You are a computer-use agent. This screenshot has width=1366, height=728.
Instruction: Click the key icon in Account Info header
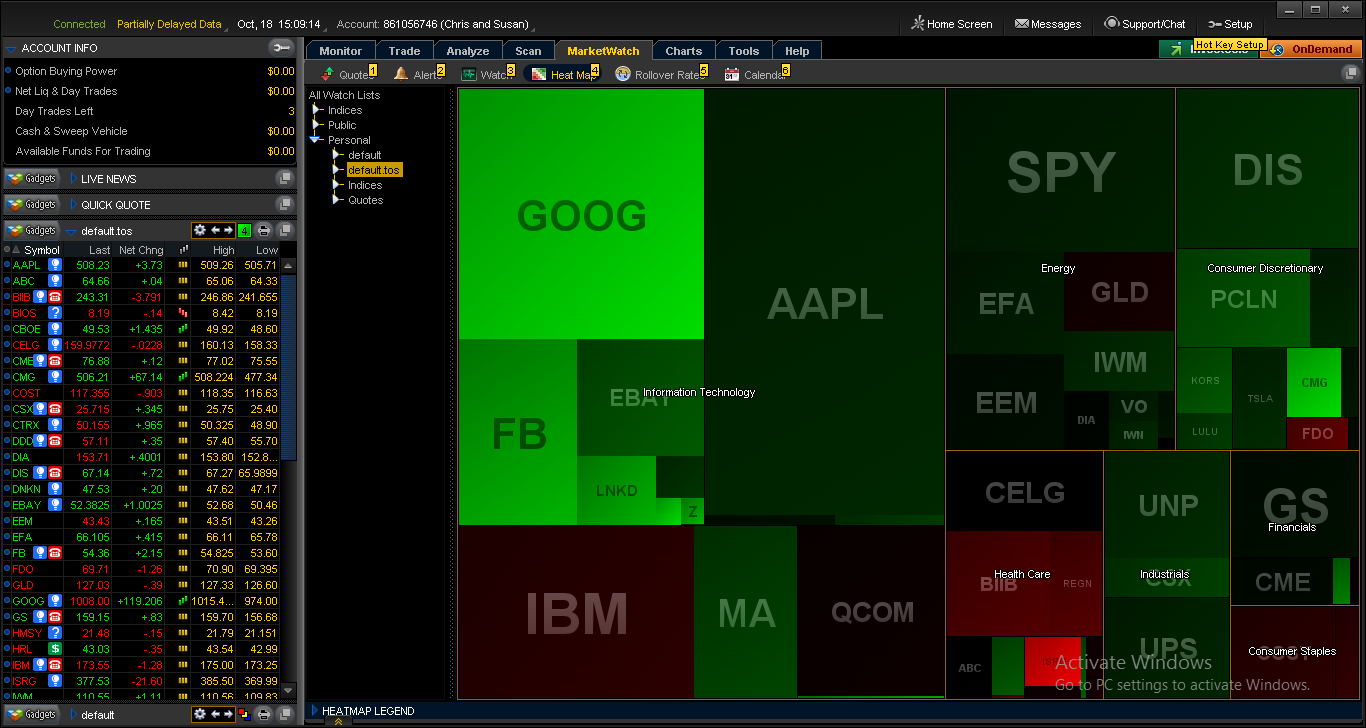281,48
